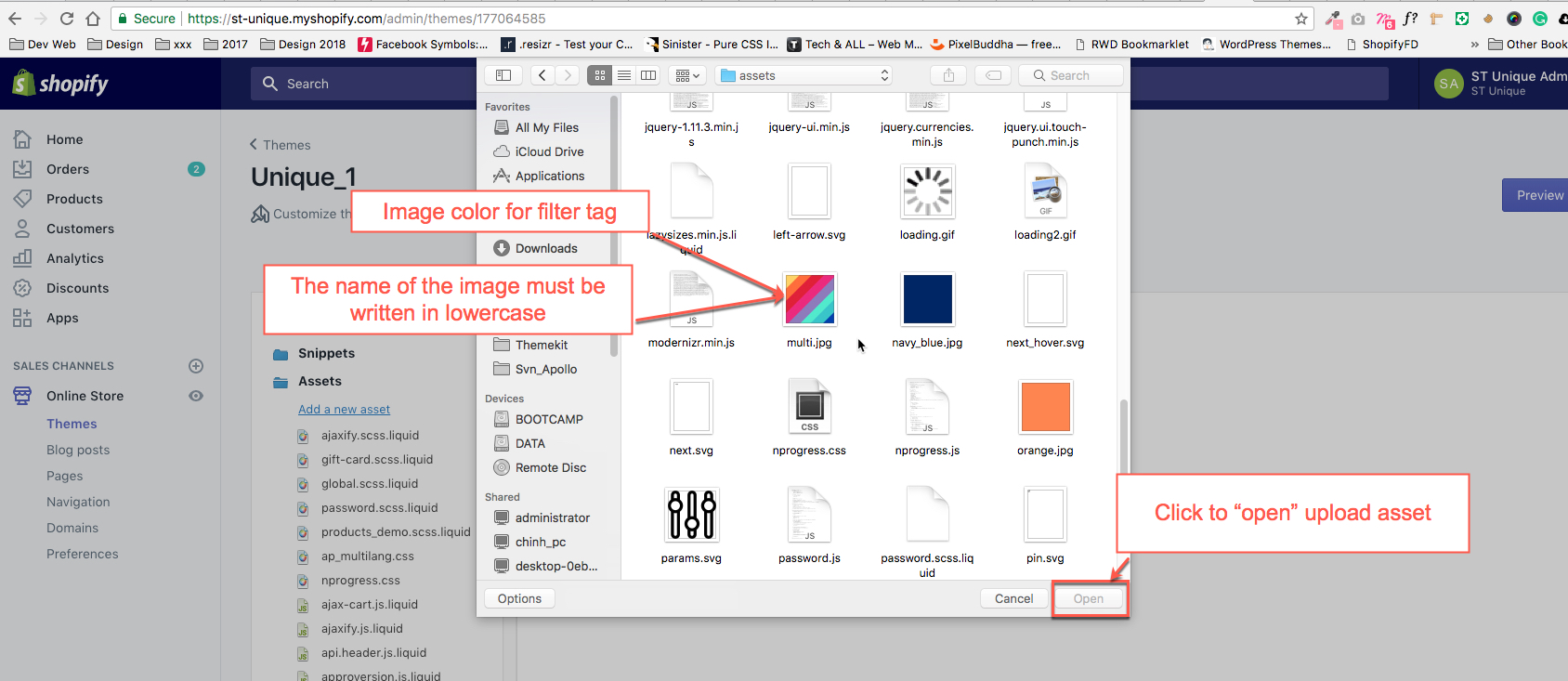This screenshot has height=681, width=1568.
Task: View Online Store eye icon
Action: tap(196, 396)
